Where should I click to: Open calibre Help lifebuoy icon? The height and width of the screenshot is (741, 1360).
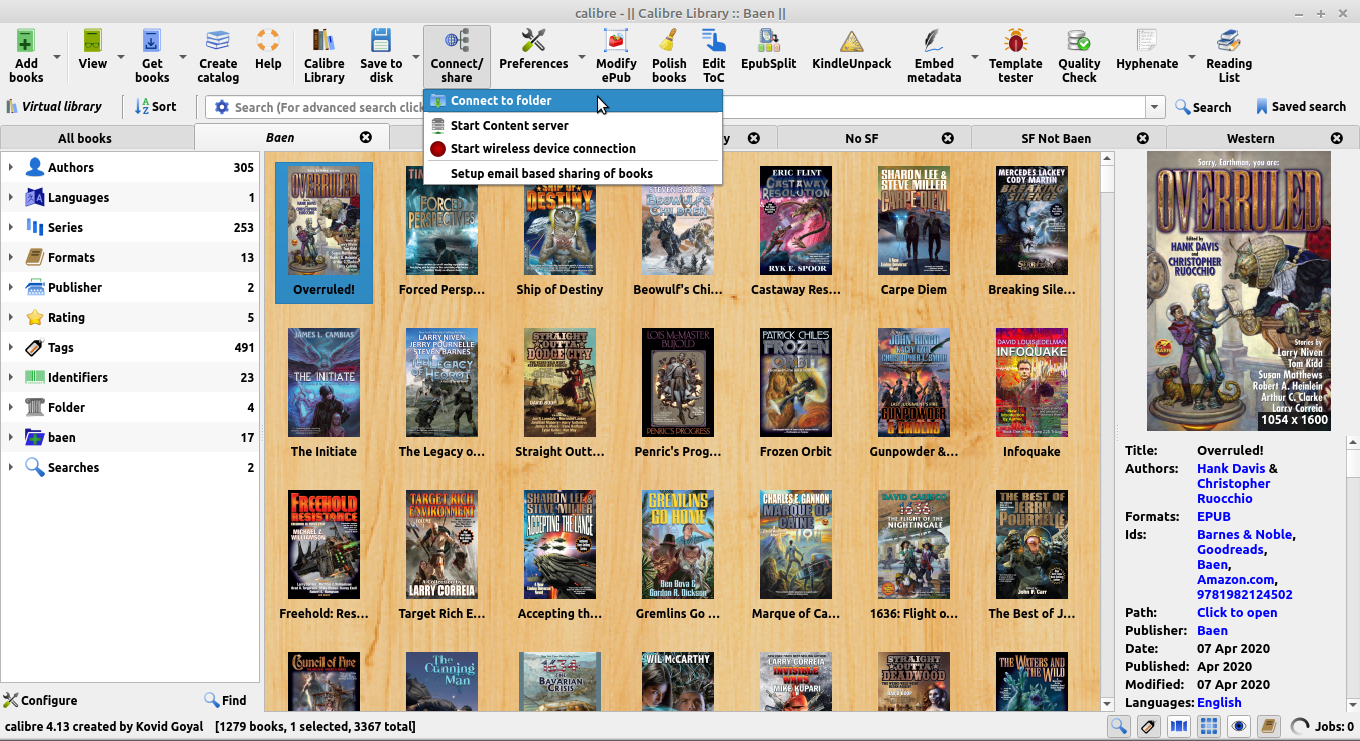click(268, 41)
